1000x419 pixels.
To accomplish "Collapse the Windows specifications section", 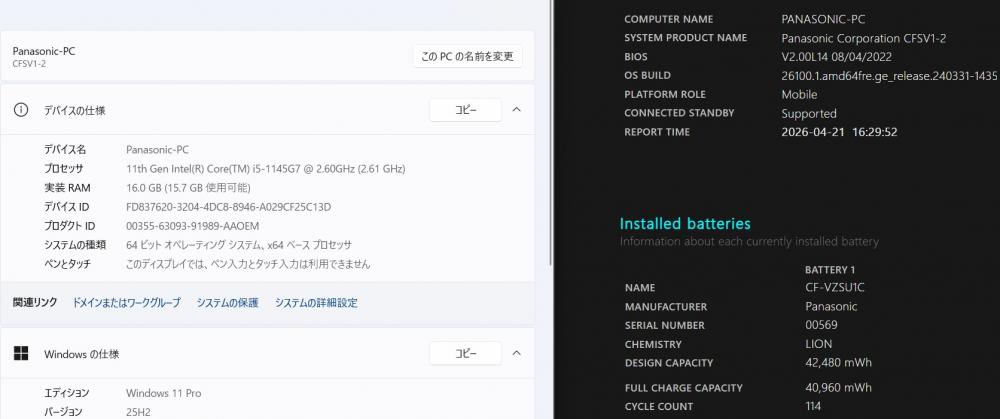I will point(517,353).
